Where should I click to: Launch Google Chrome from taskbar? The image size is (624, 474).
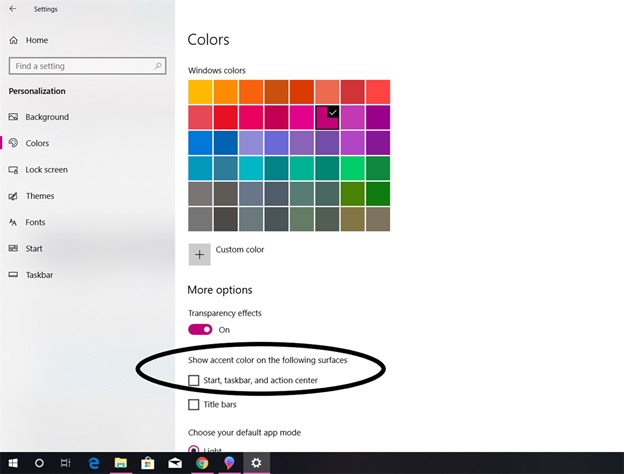click(x=202, y=463)
